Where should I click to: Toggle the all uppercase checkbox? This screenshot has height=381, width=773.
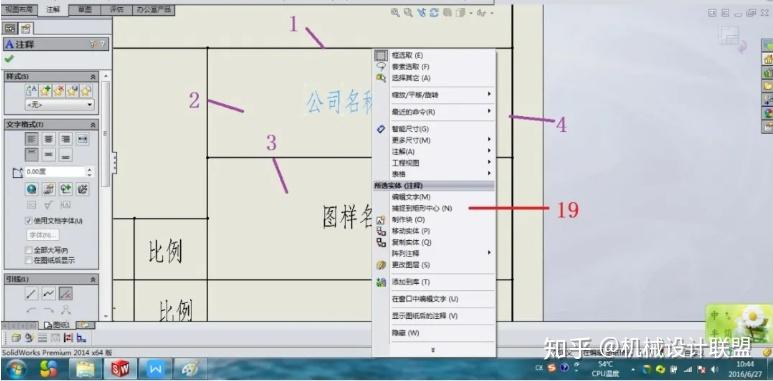(29, 250)
